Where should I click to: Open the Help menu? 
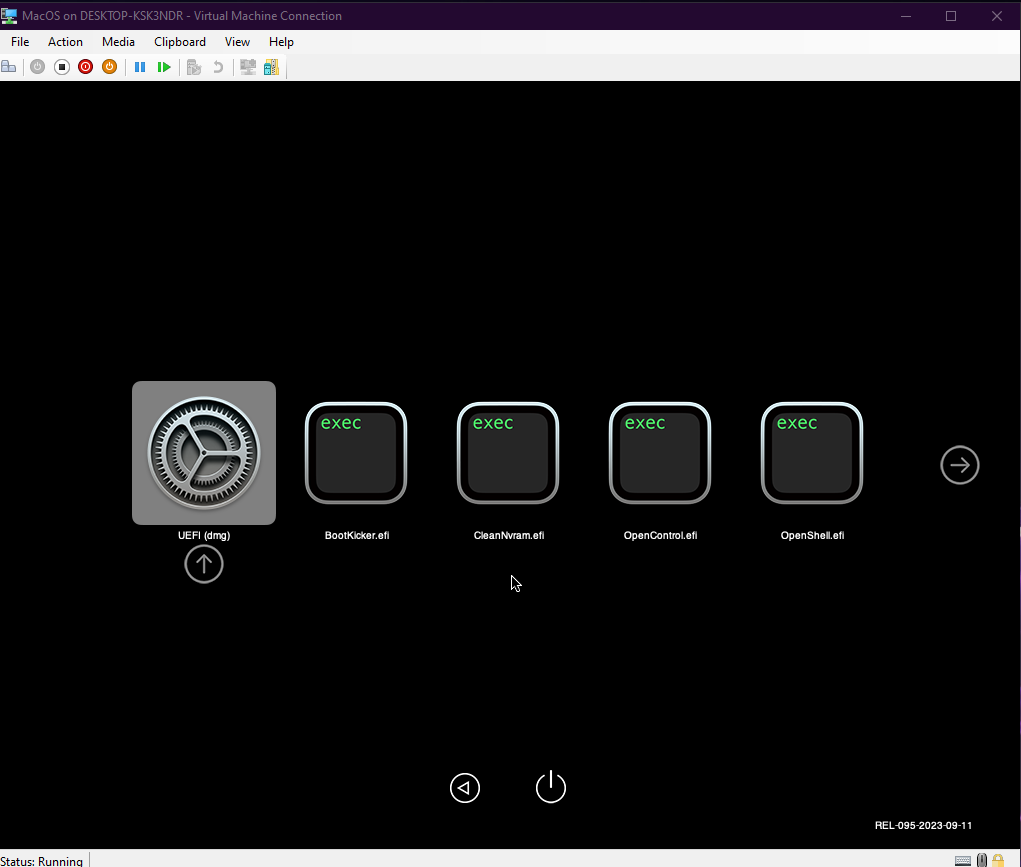click(x=281, y=42)
